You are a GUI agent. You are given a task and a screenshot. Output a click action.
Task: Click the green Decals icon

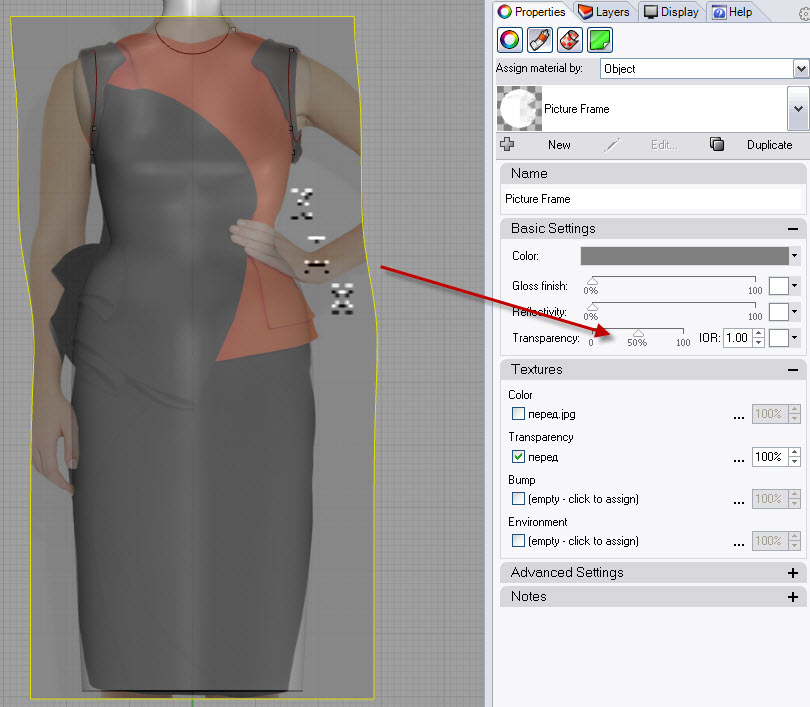[600, 40]
